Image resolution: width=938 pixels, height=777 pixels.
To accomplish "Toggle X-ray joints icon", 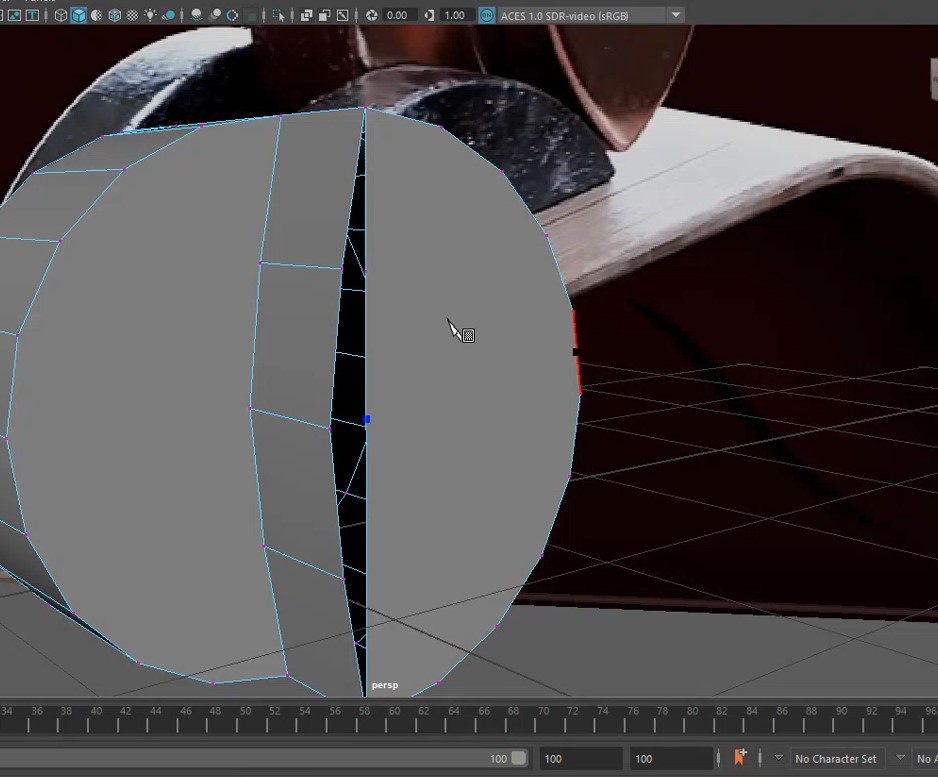I will pos(343,15).
